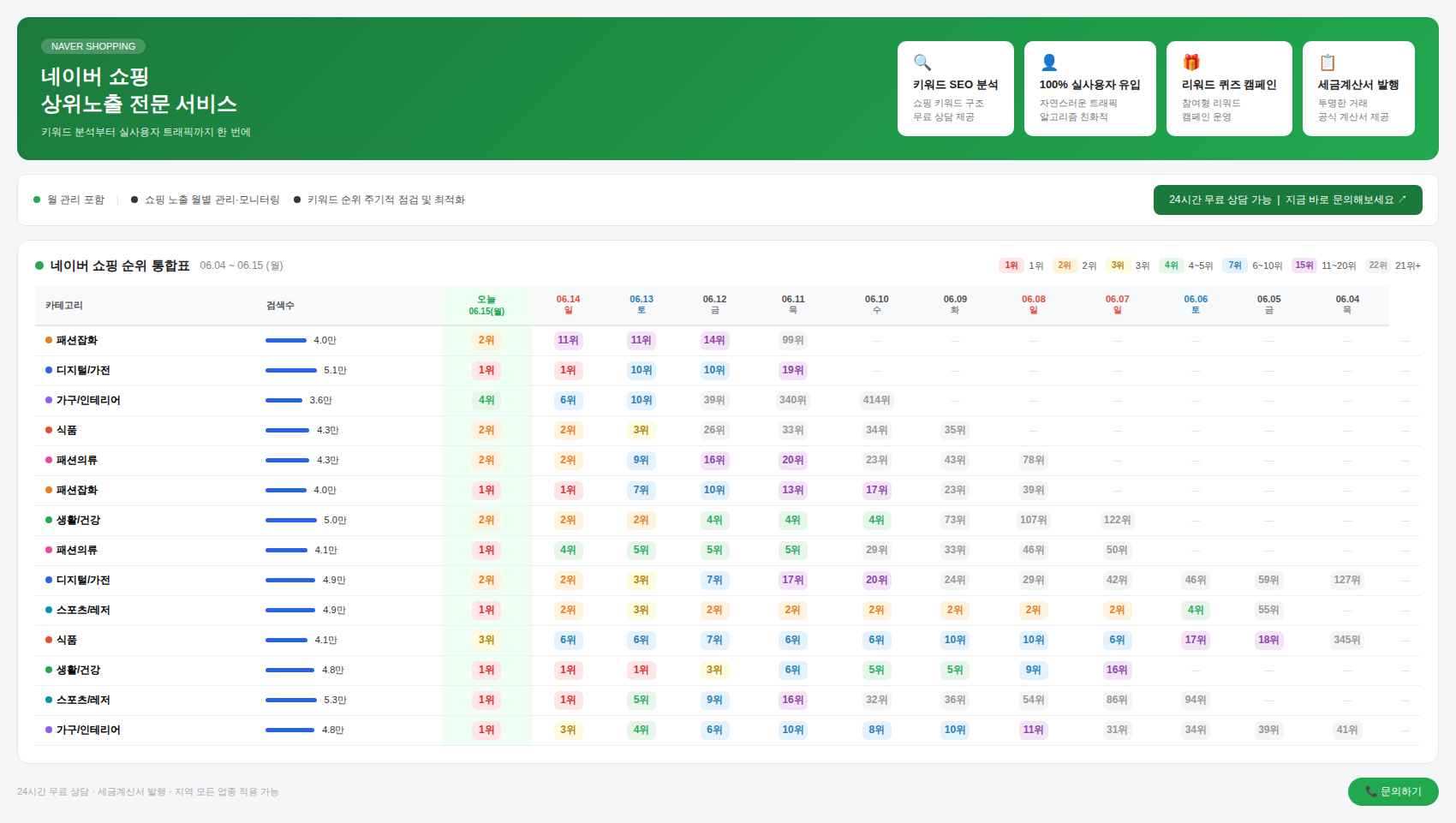Click the 키워드 순위 주기적 점검 및 최적화 tag
Image resolution: width=1456 pixels, height=823 pixels.
[379, 200]
